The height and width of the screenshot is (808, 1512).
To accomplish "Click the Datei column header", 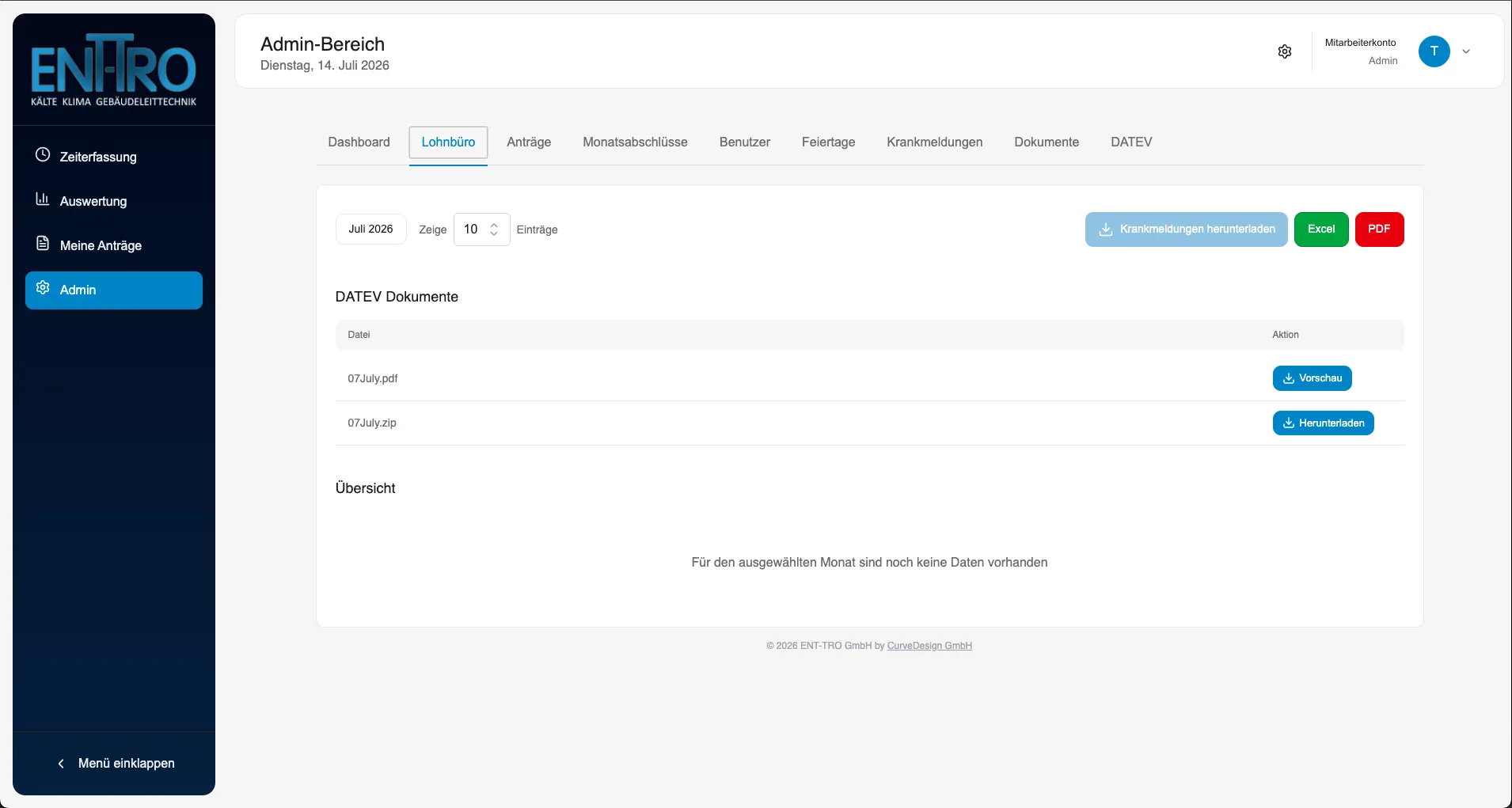I will tap(359, 335).
